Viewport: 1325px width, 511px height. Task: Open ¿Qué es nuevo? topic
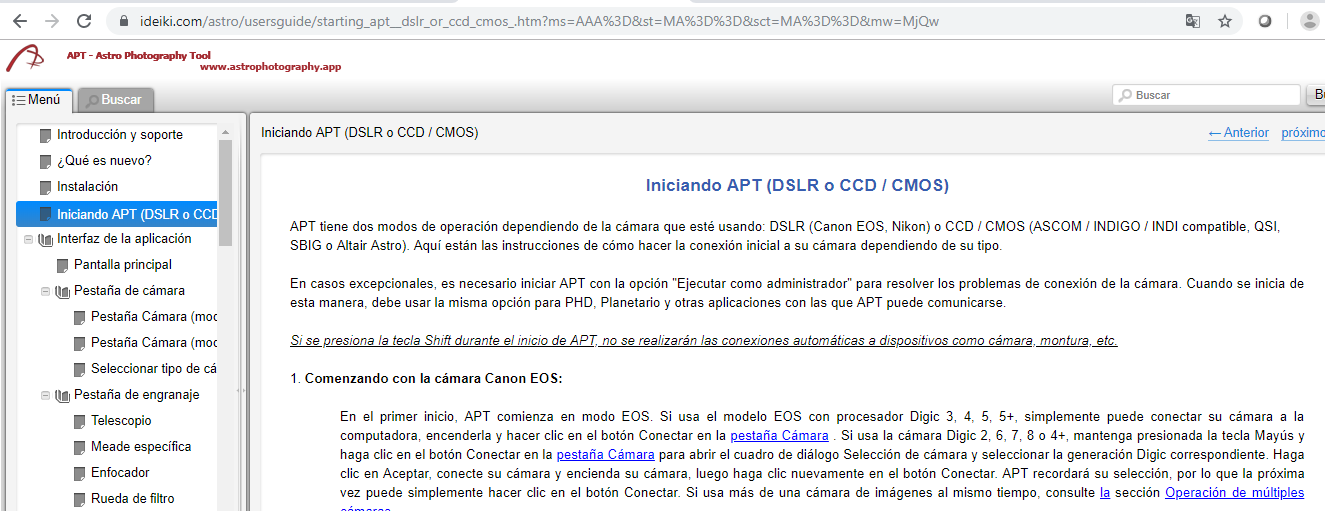click(104, 161)
